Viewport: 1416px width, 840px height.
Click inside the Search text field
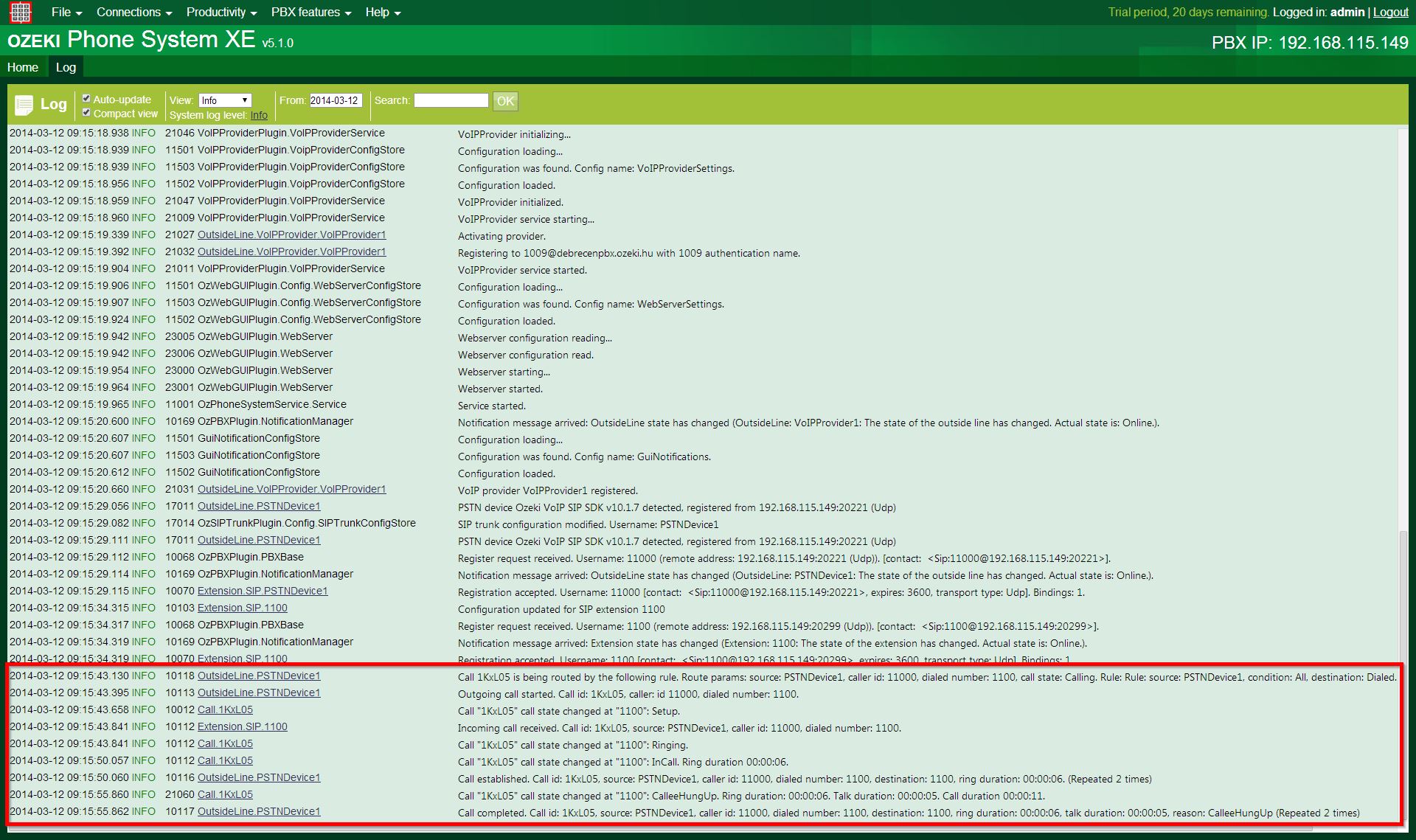[x=451, y=100]
